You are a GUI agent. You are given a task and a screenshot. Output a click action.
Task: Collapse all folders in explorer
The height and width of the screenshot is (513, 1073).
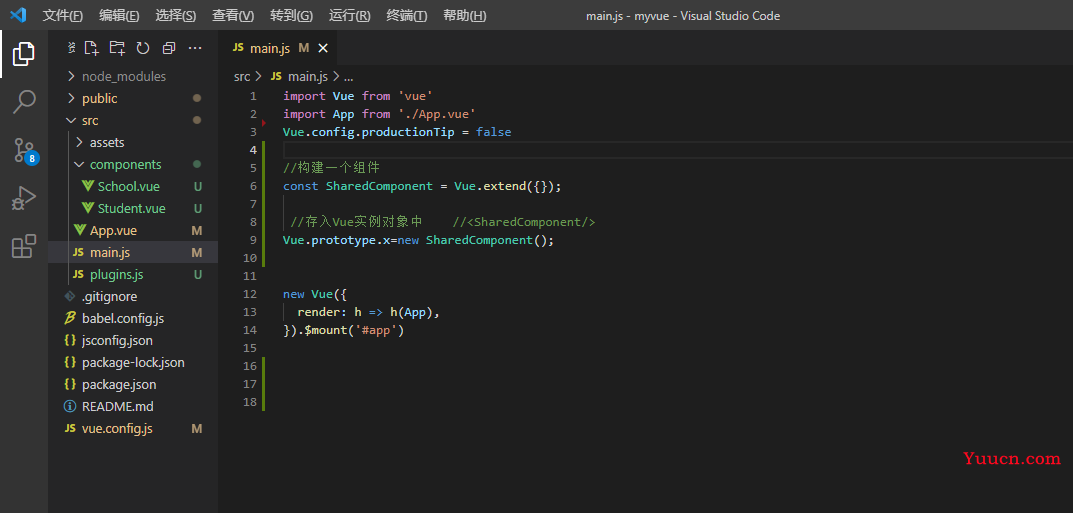click(168, 48)
